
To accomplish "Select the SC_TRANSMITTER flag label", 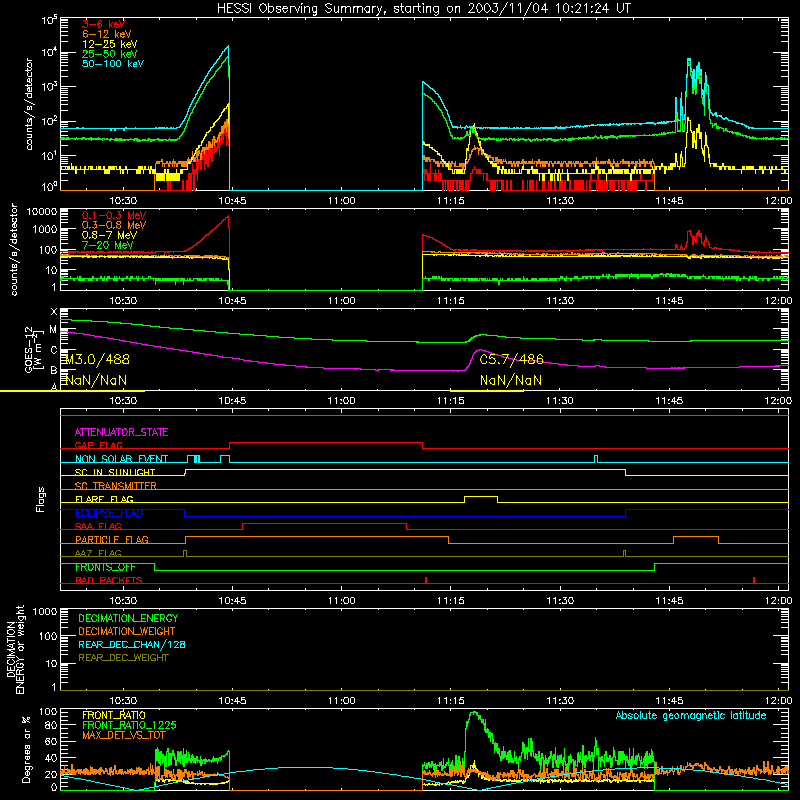I will [115, 486].
